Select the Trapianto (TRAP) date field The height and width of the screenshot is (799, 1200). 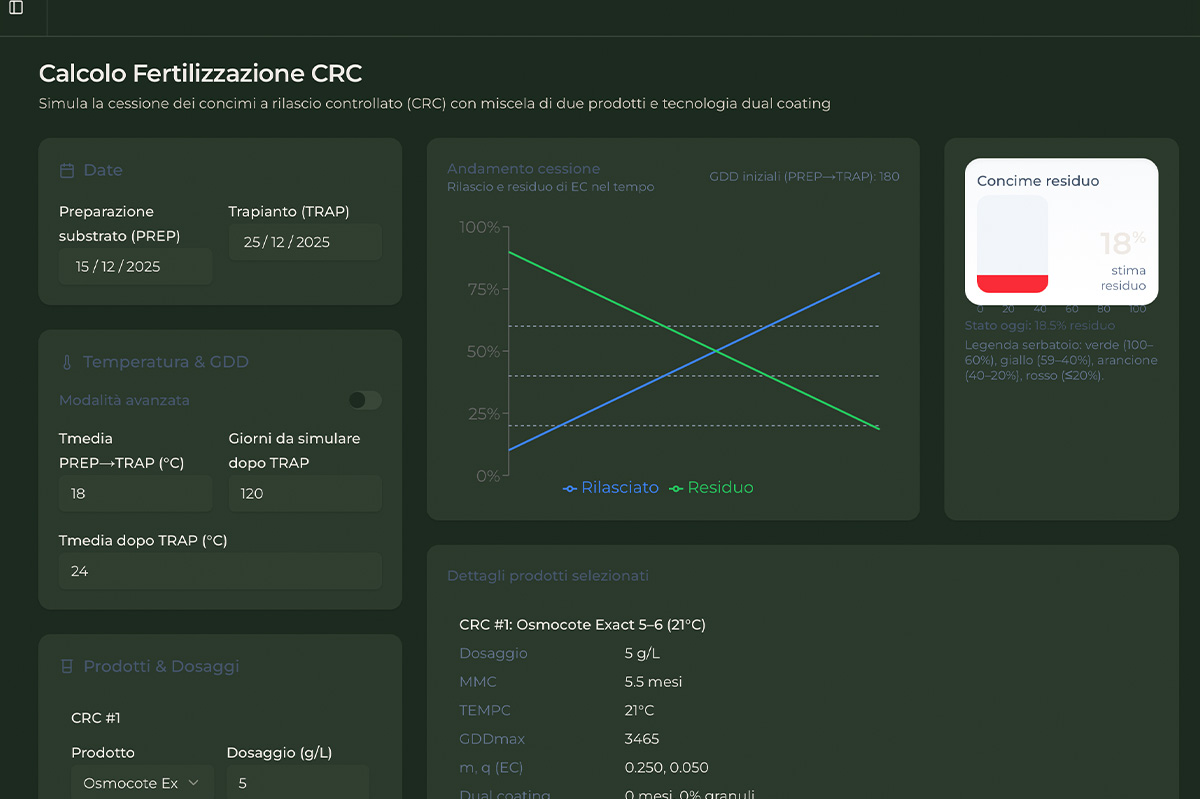click(305, 242)
